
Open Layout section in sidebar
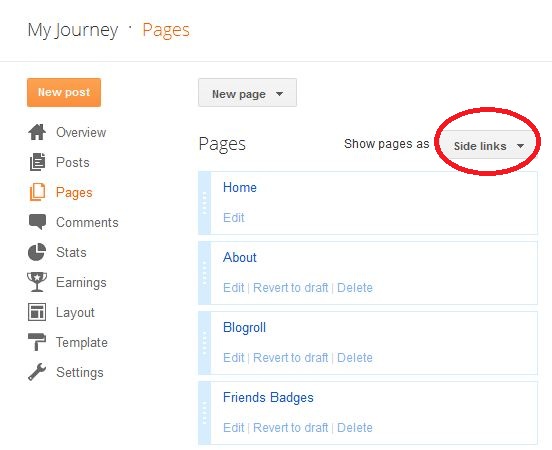click(x=75, y=313)
